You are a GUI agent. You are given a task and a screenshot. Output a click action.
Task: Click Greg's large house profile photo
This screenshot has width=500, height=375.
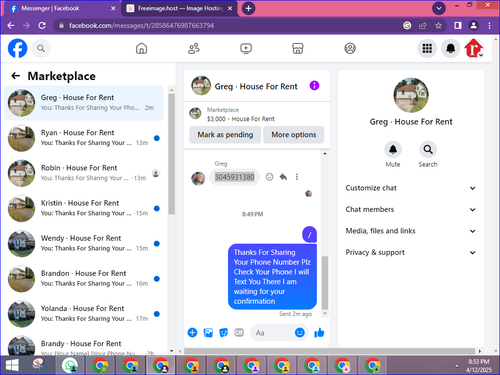[411, 95]
